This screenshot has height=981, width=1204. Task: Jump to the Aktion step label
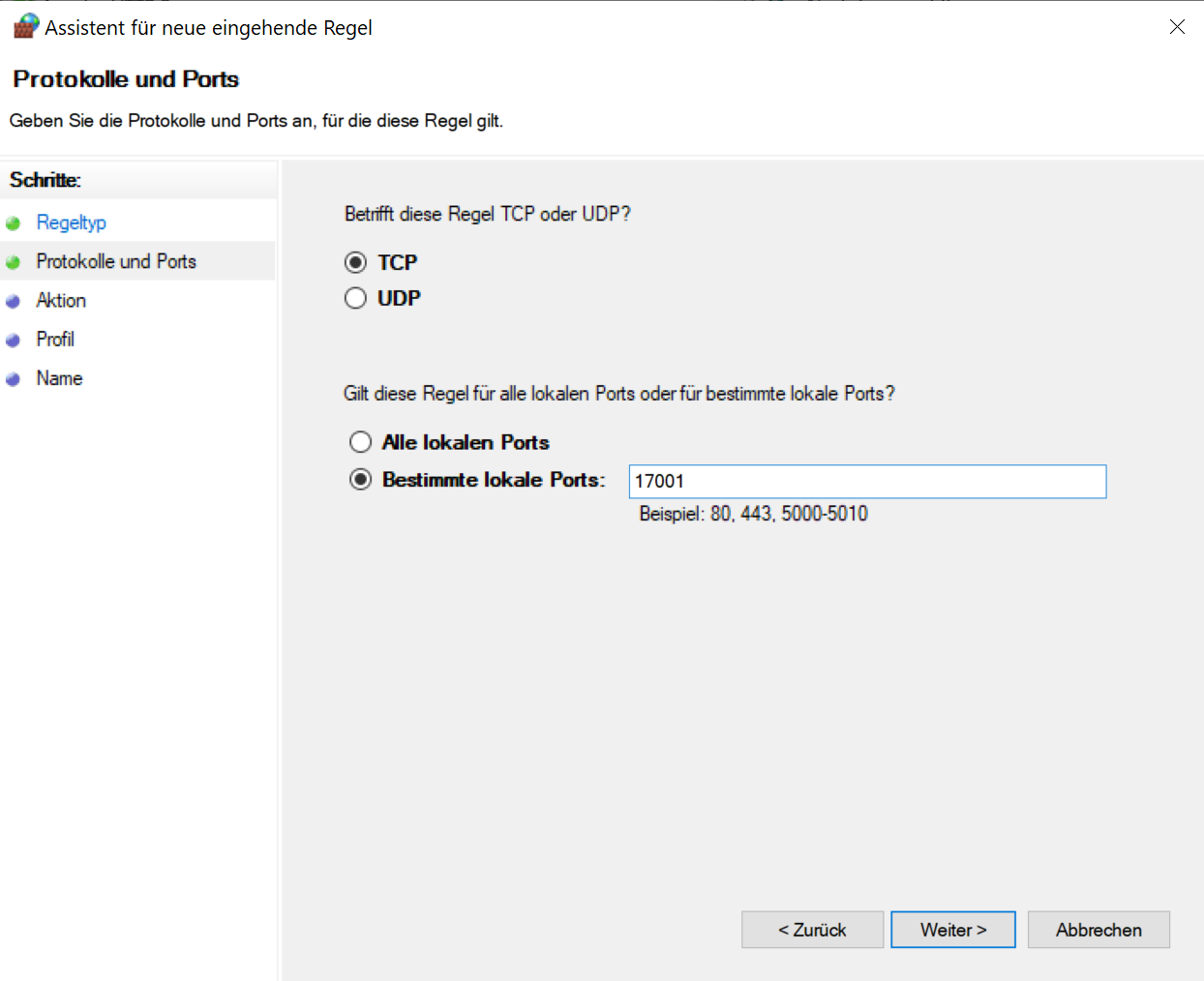(61, 301)
